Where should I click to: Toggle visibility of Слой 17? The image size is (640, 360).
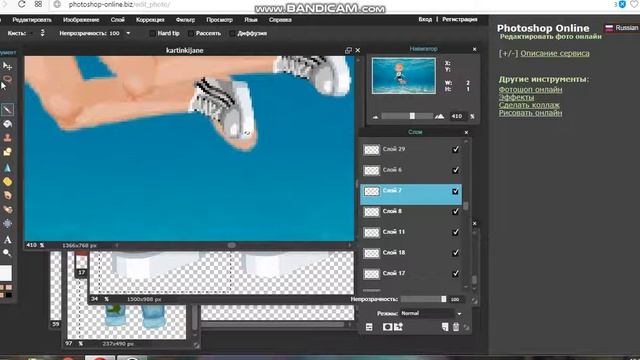tap(456, 273)
